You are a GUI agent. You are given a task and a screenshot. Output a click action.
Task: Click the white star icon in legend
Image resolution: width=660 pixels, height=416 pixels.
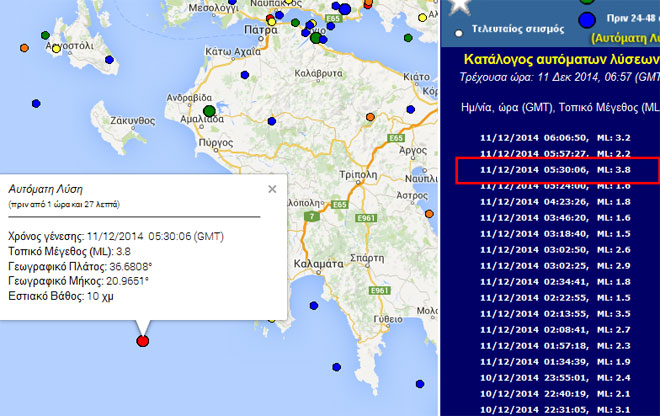(462, 7)
